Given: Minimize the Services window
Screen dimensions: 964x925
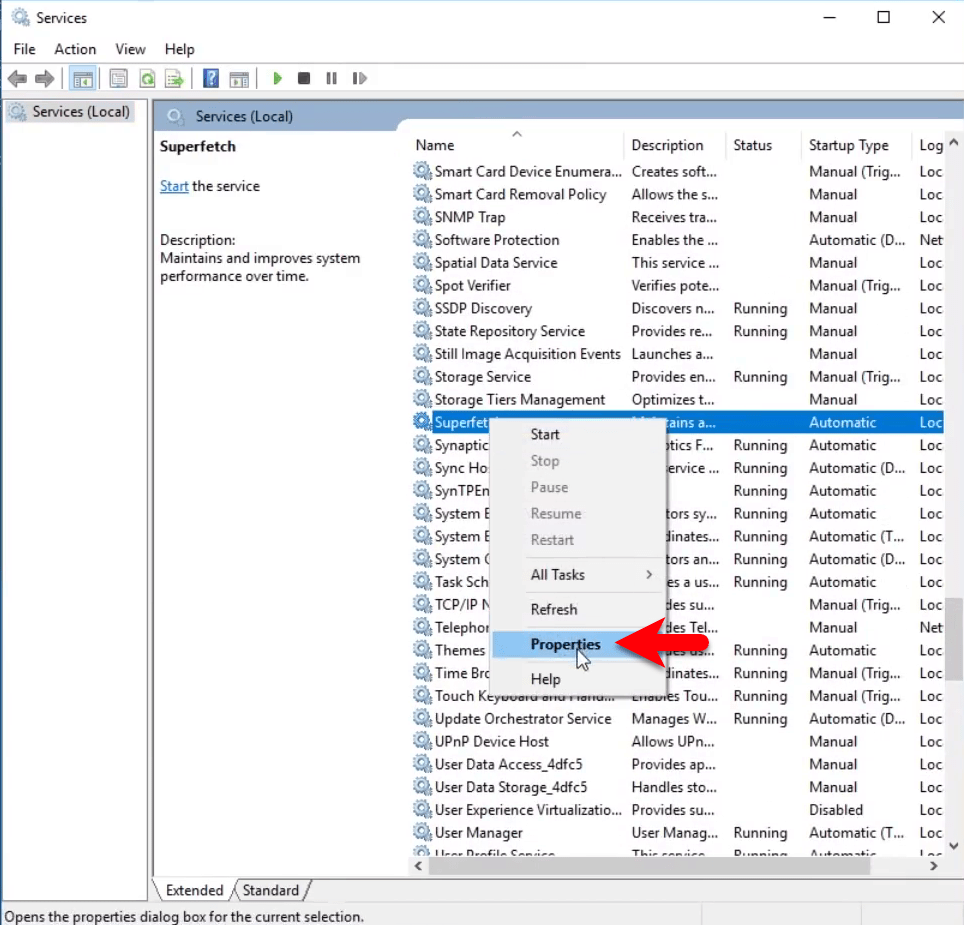Looking at the screenshot, I should pyautogui.click(x=829, y=17).
